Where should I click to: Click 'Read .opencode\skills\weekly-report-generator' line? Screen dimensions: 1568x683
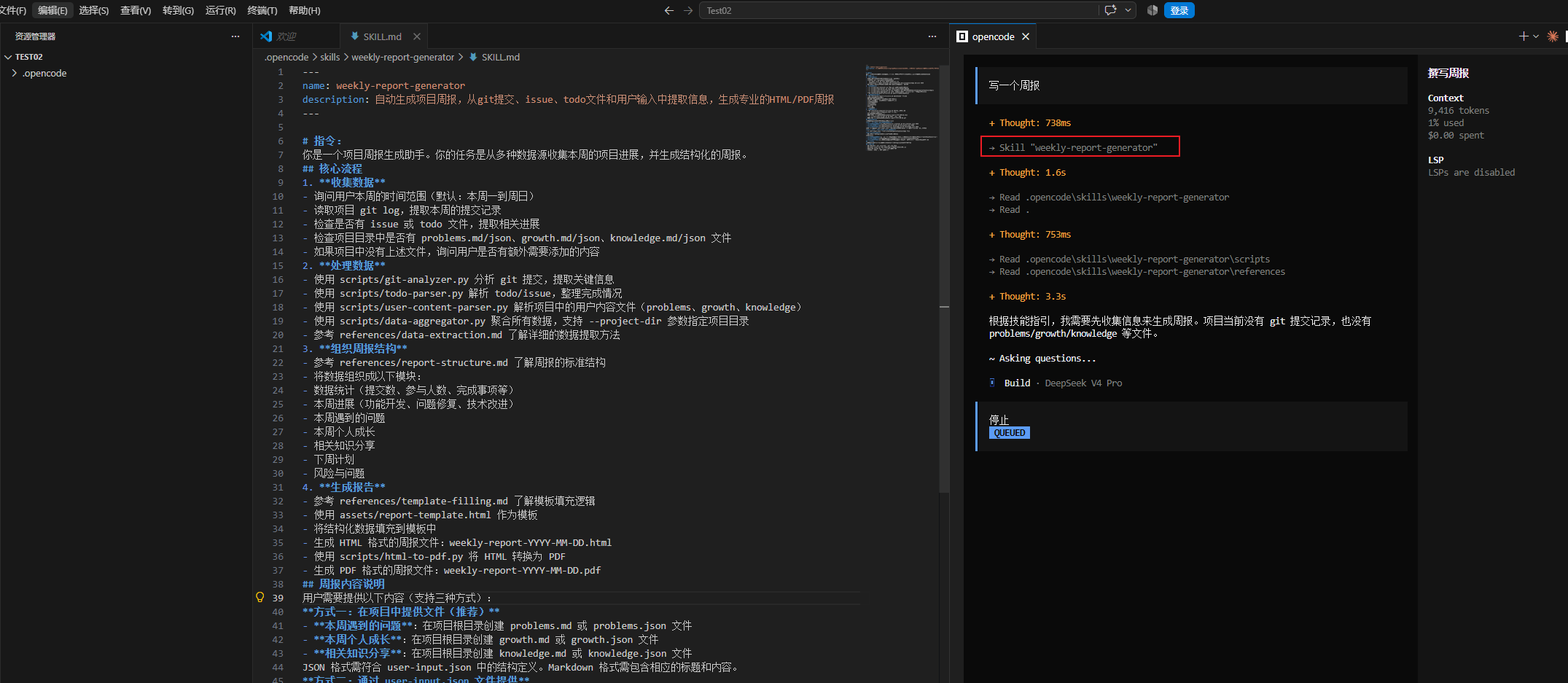click(1109, 197)
